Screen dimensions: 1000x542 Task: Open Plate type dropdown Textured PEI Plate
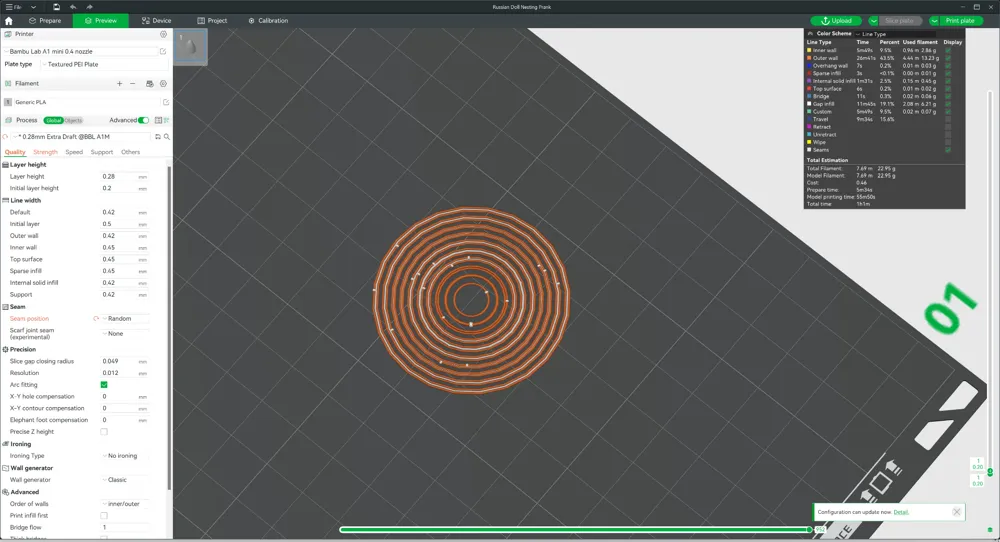point(105,64)
